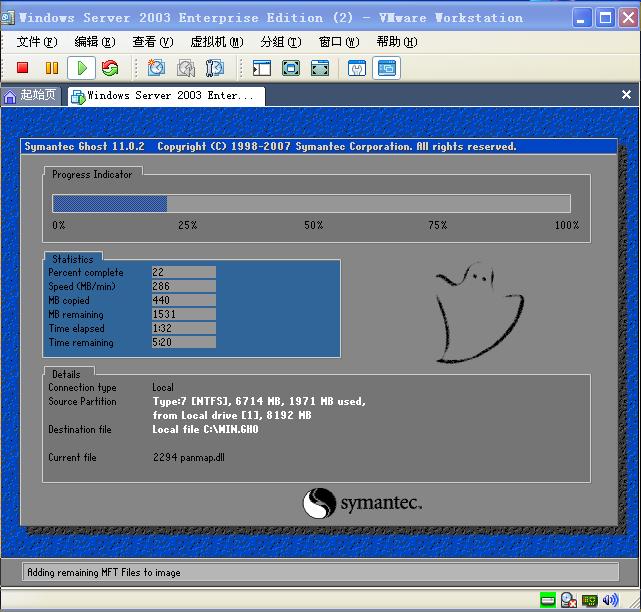Viewport: 641px width, 612px height.
Task: Click the network adapter status icon
Action: click(x=590, y=600)
